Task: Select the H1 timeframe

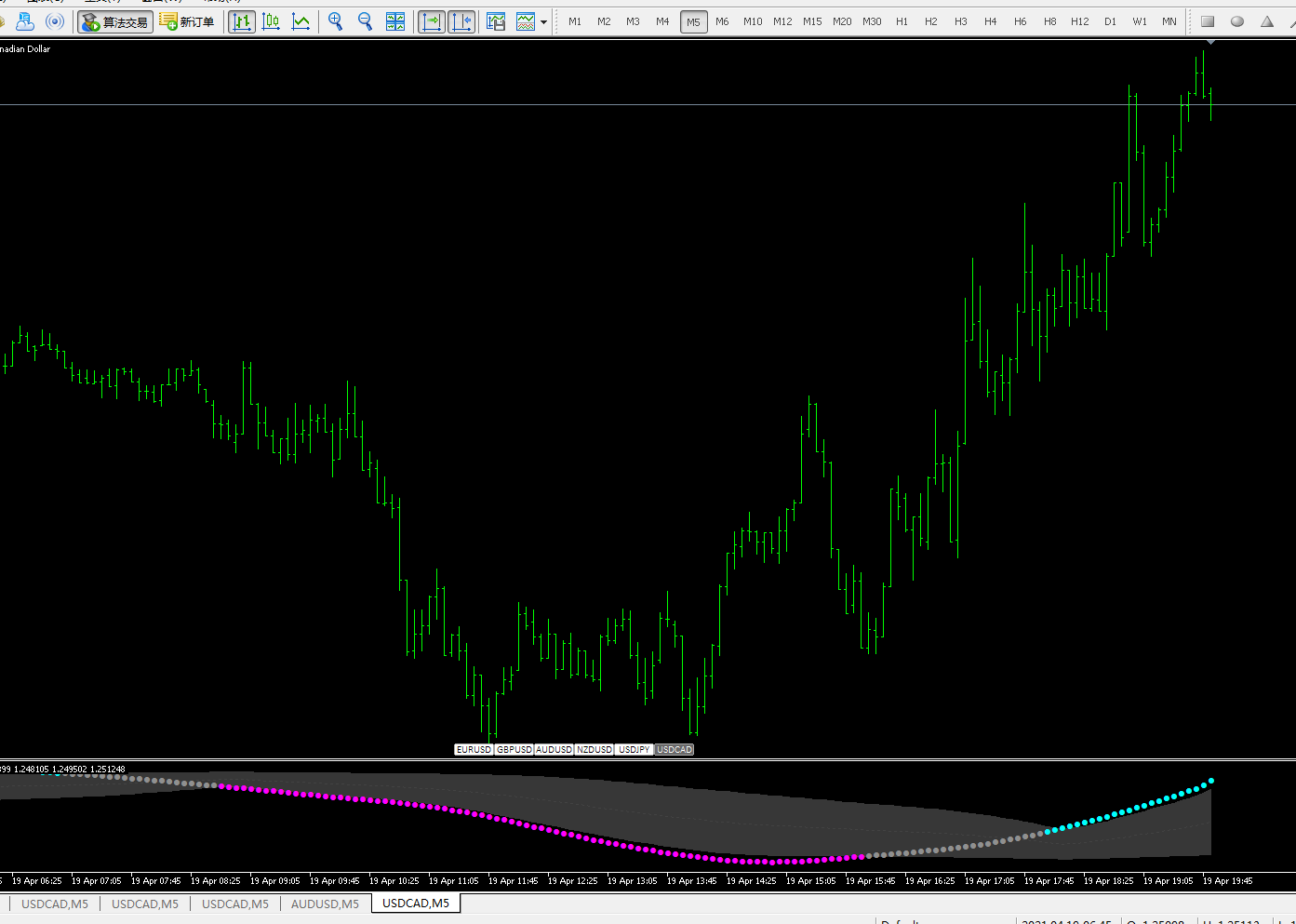Action: [902, 21]
